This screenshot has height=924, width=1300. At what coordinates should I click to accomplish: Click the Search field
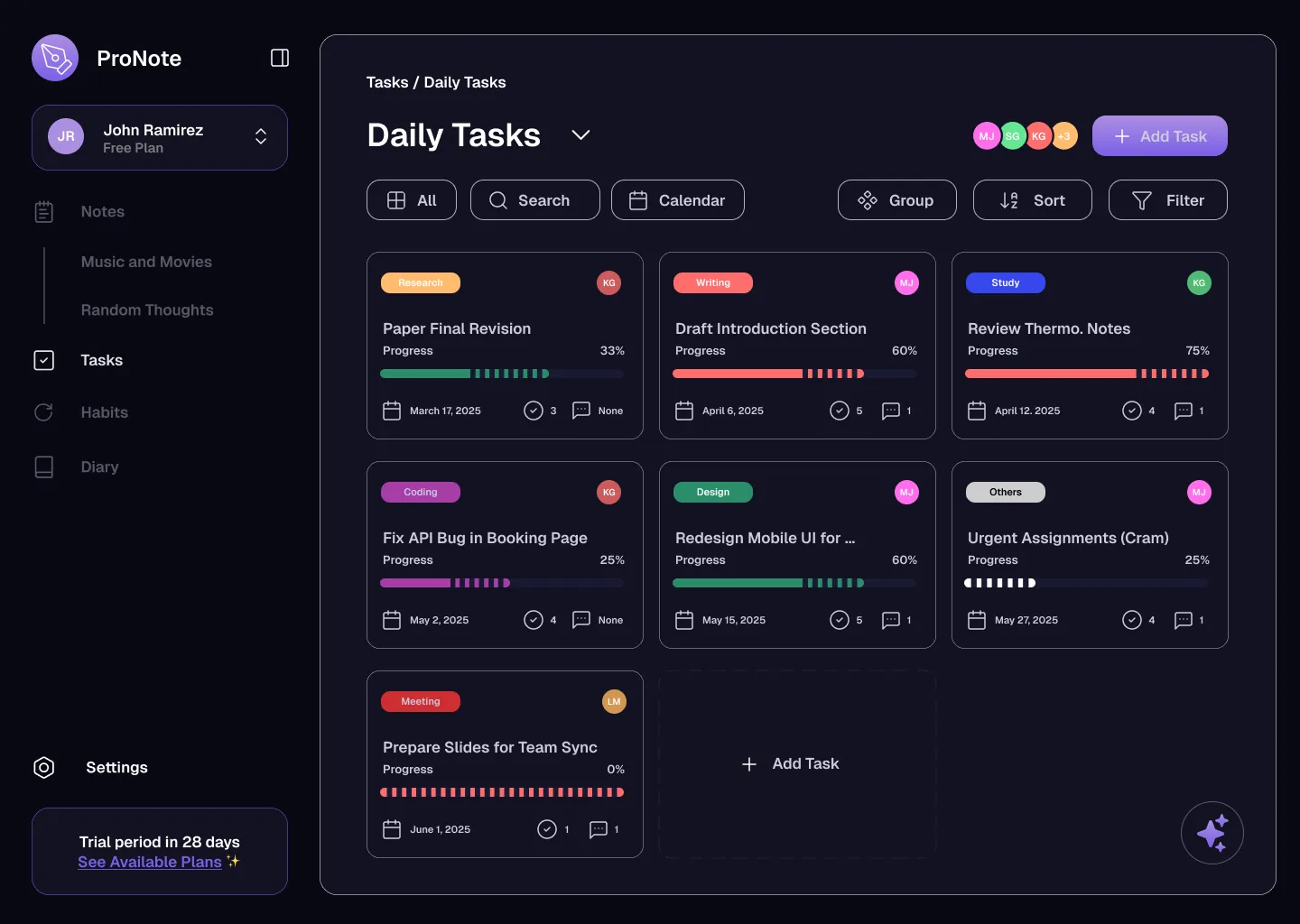[x=535, y=199]
